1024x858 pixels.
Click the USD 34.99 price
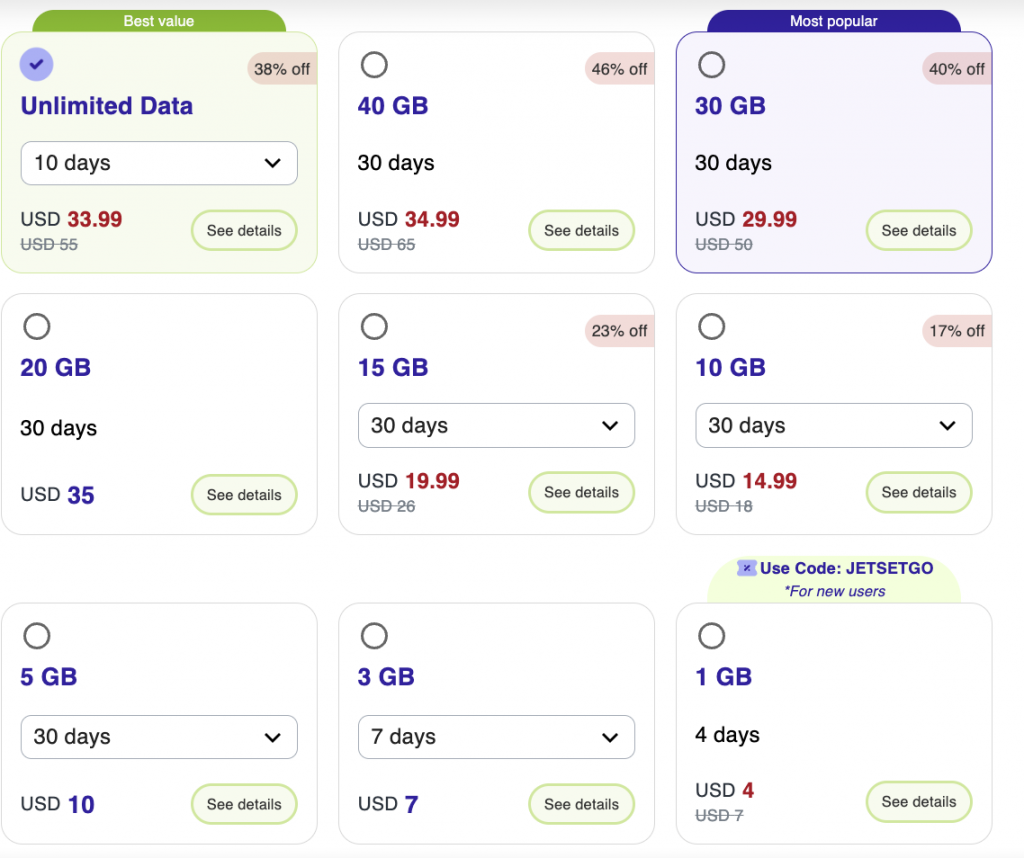(409, 219)
